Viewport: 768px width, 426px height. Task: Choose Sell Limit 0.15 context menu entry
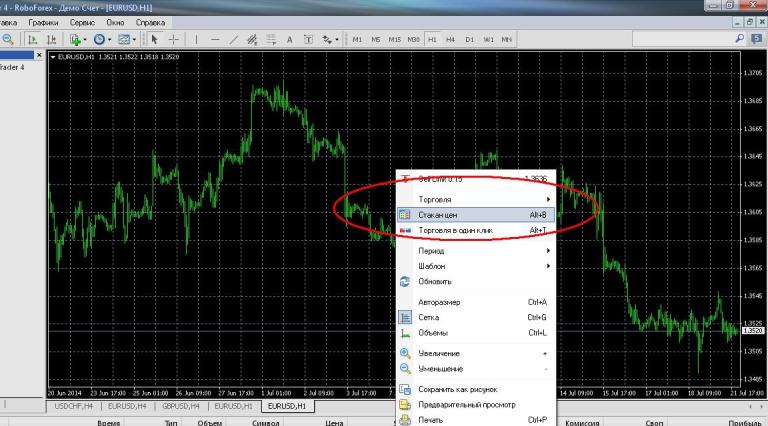click(x=476, y=179)
